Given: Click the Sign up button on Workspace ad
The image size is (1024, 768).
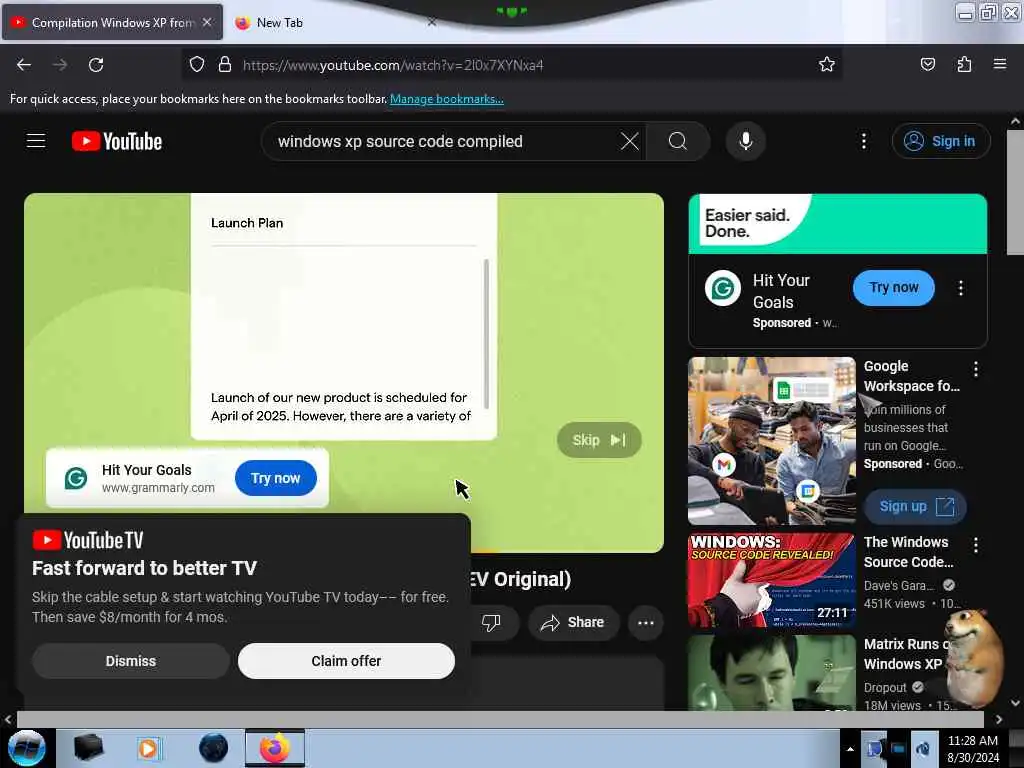Looking at the screenshot, I should point(915,507).
